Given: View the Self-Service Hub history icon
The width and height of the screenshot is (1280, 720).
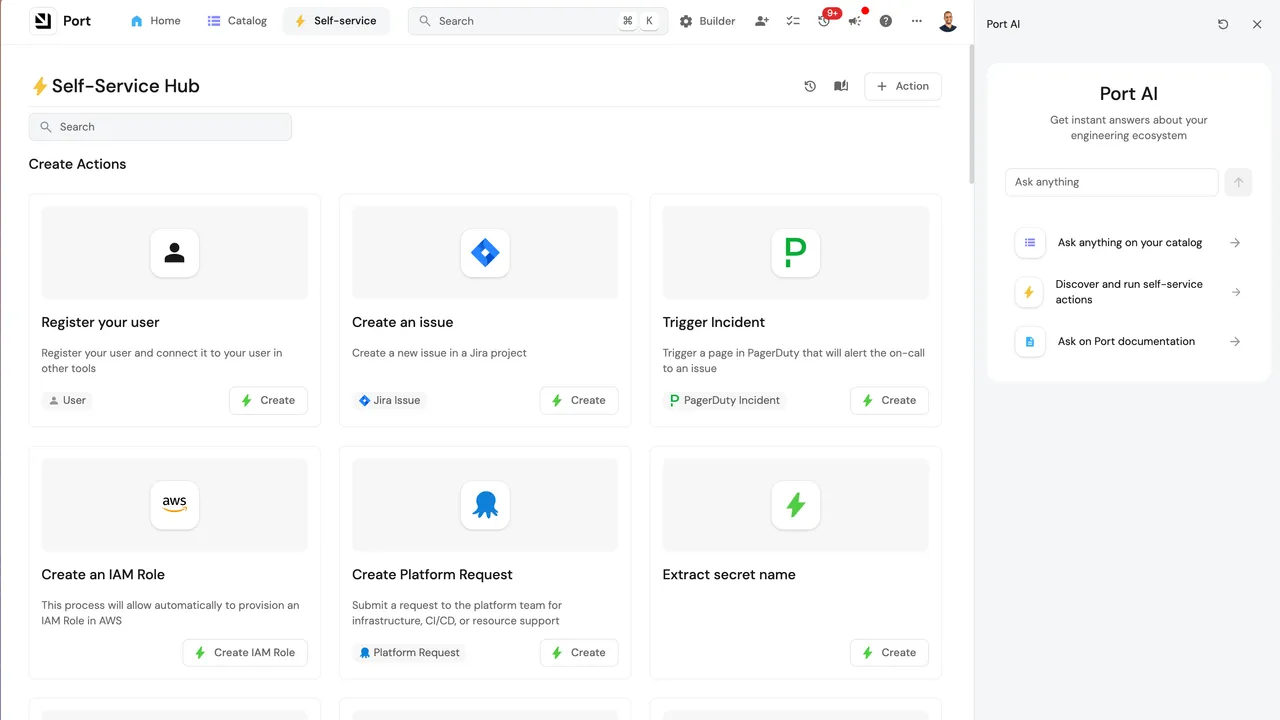Looking at the screenshot, I should (810, 86).
